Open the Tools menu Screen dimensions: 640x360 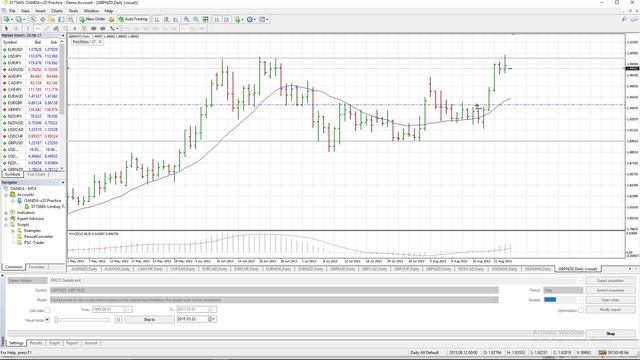(73, 11)
